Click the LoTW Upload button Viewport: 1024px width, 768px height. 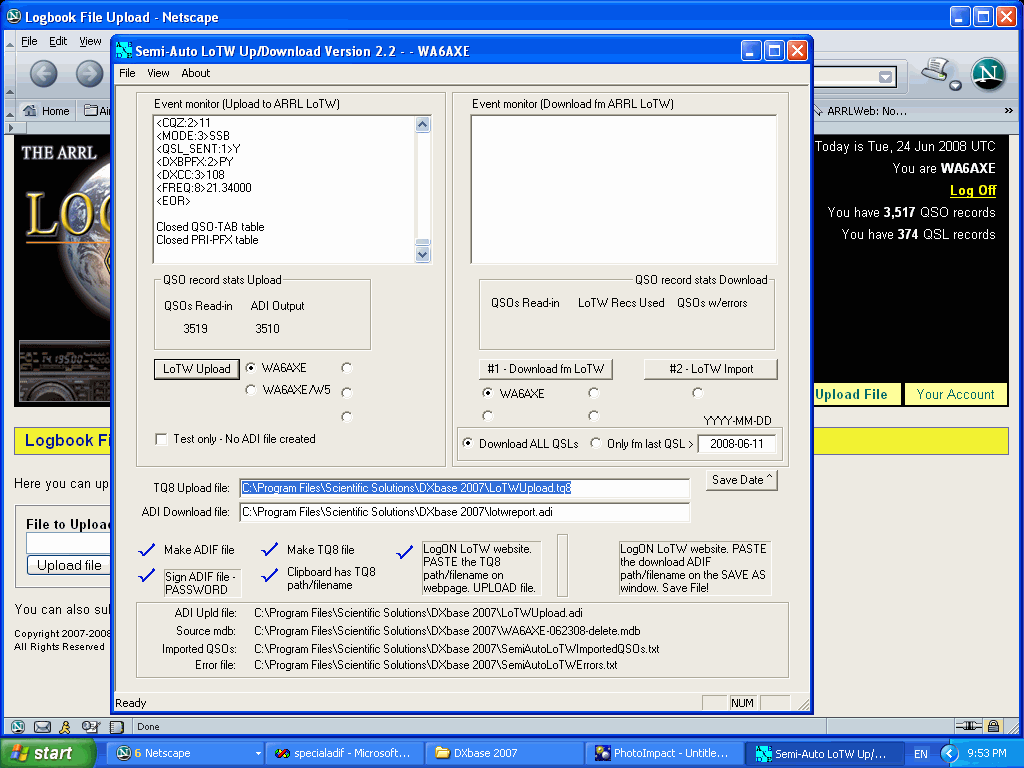point(197,369)
